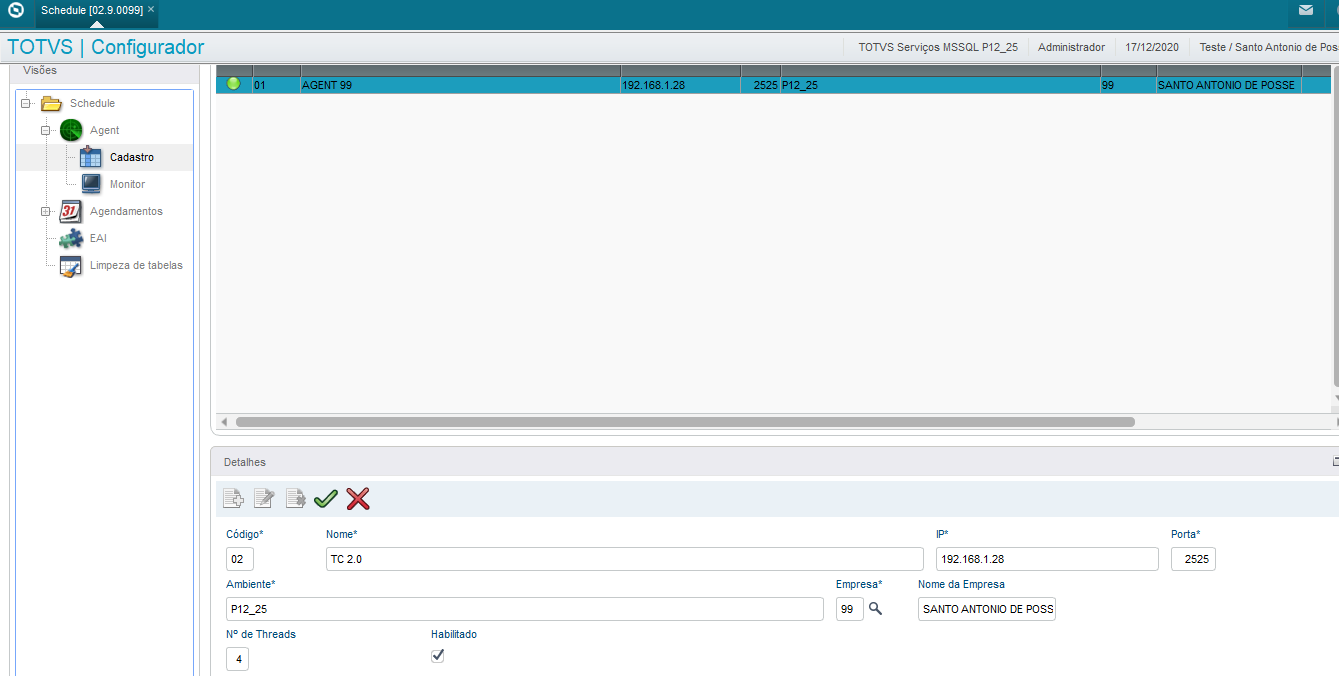
Task: Open the Schedule folder icon
Action: tap(51, 103)
